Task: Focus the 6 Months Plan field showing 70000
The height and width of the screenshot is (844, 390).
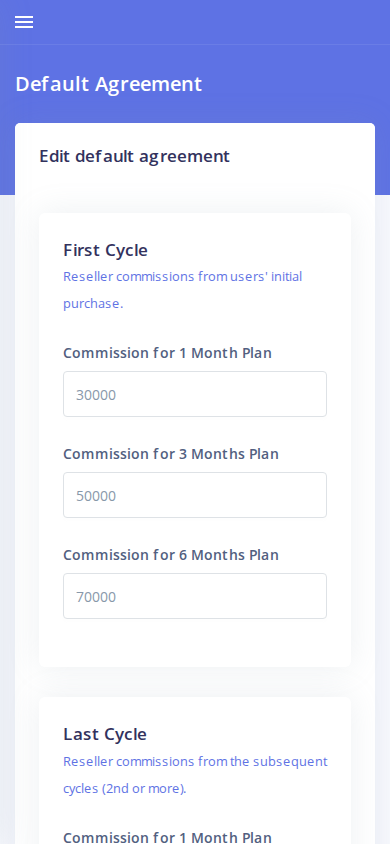Action: pyautogui.click(x=195, y=596)
